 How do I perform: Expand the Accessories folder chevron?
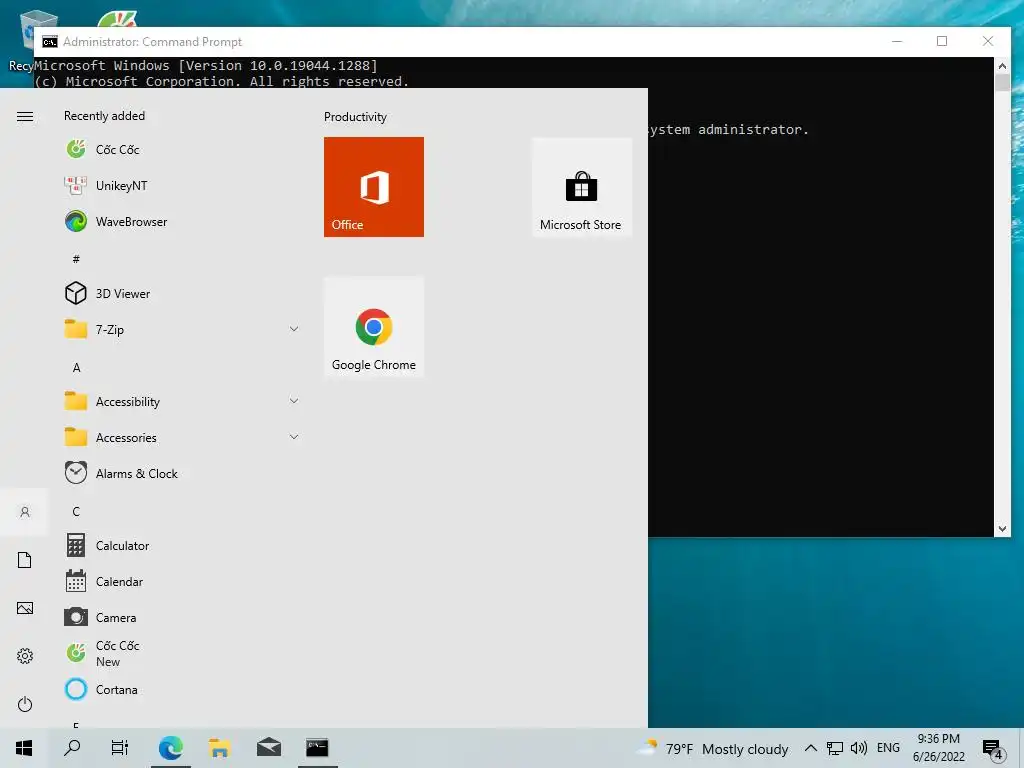(x=294, y=437)
